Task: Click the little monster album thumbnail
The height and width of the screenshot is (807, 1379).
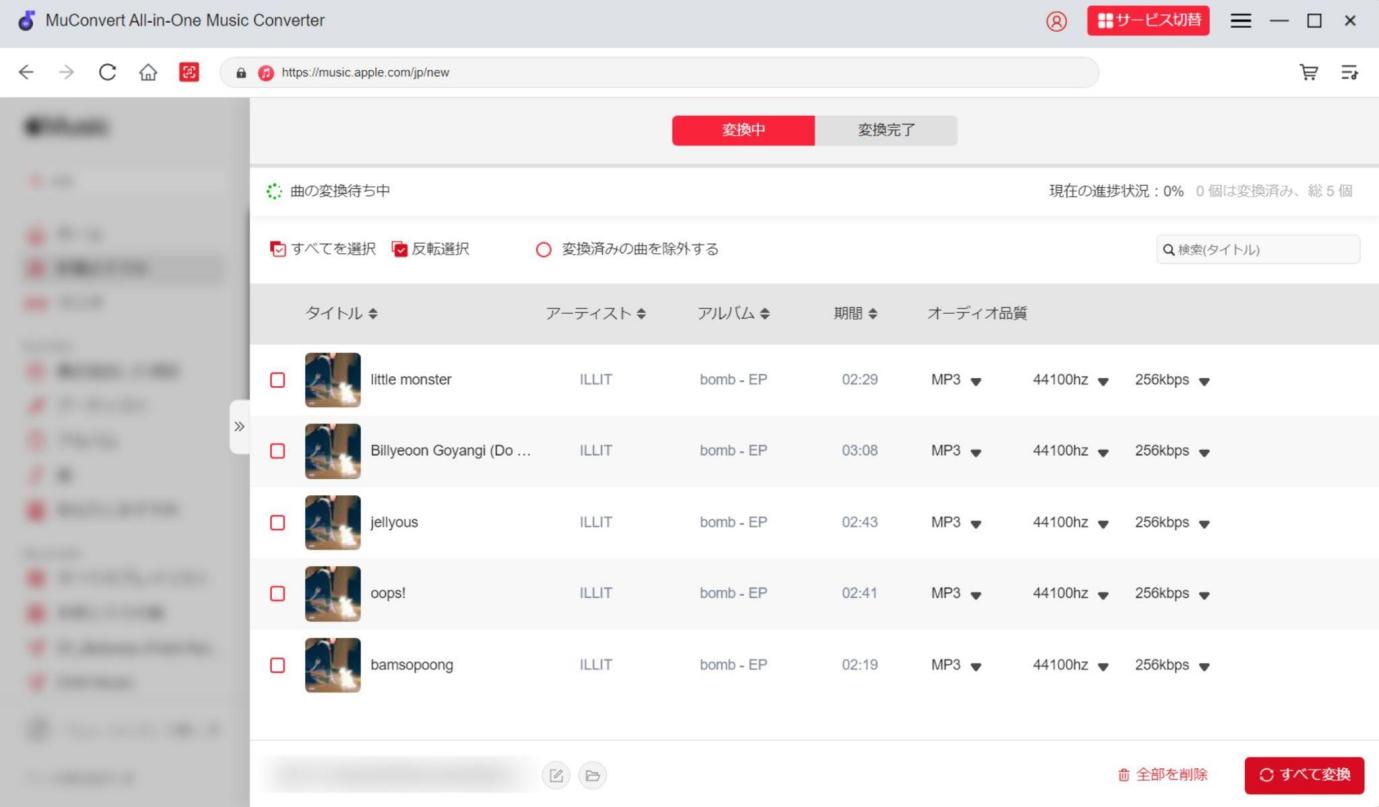Action: click(x=333, y=380)
